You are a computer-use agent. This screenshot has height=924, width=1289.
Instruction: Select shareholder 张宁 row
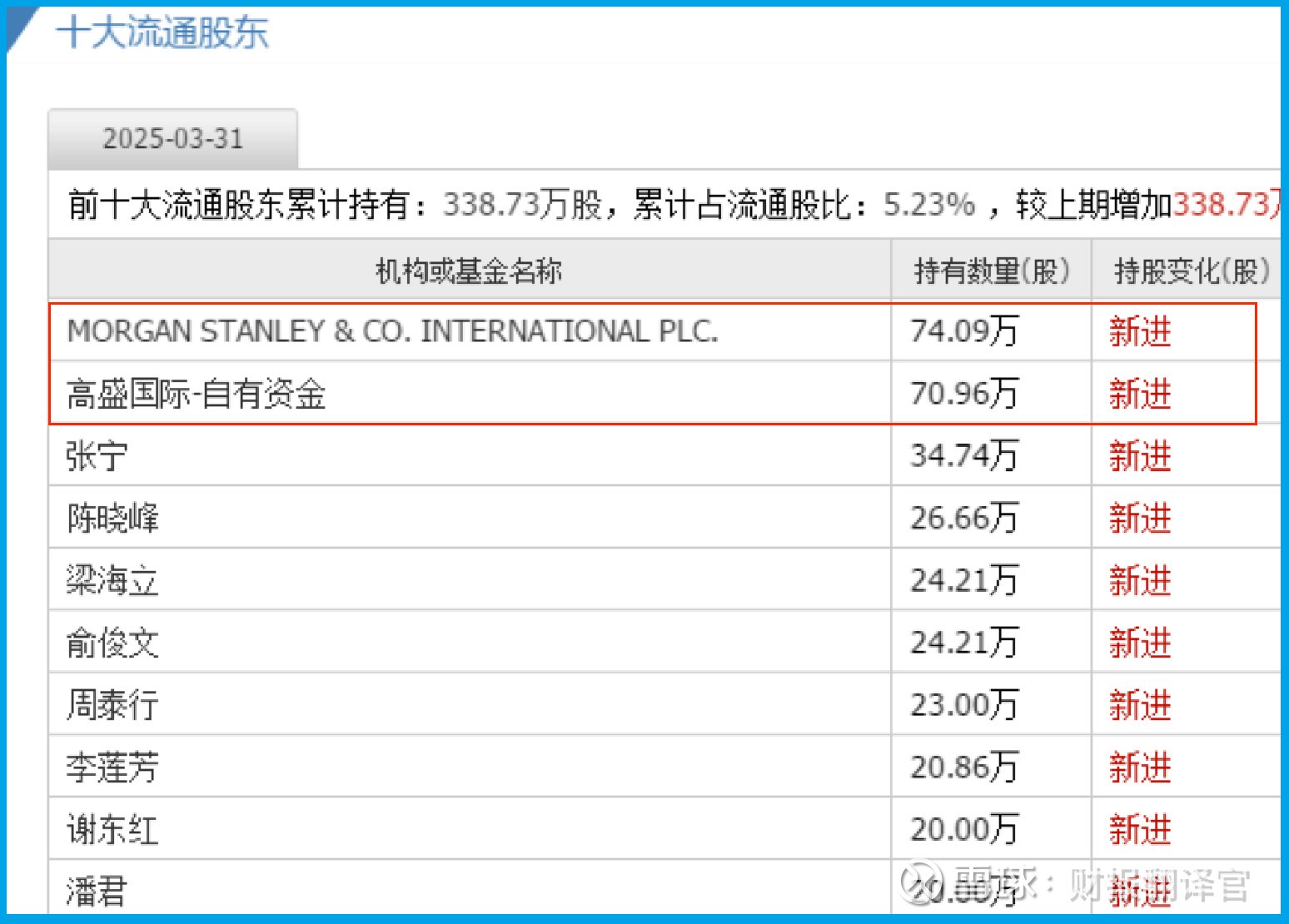click(x=97, y=456)
